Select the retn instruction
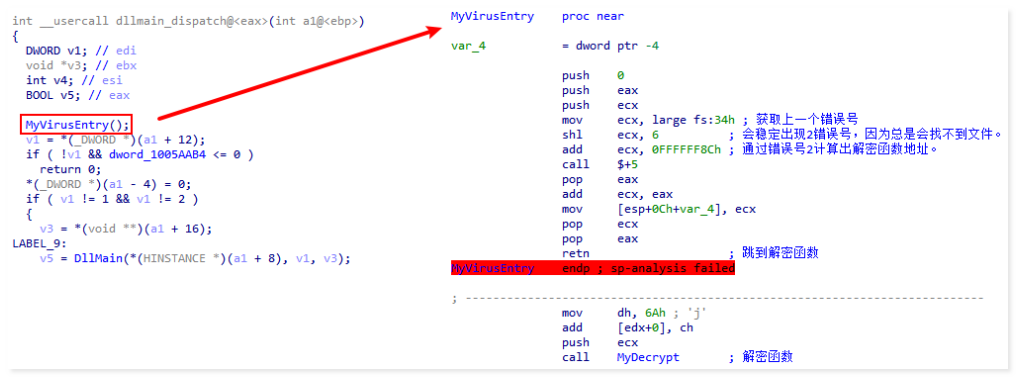 click(575, 253)
